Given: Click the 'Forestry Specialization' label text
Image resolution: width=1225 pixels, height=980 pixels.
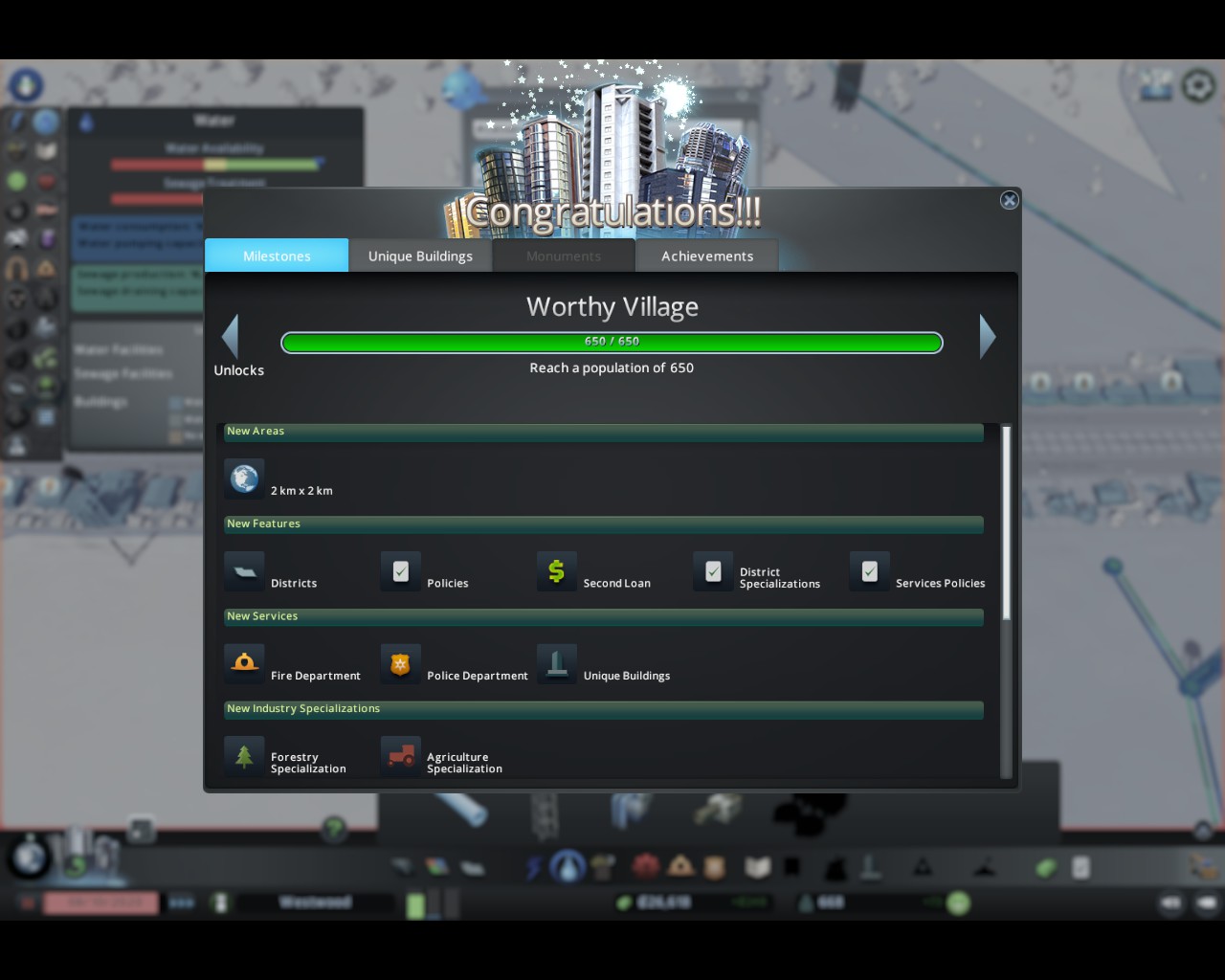Looking at the screenshot, I should pyautogui.click(x=308, y=763).
